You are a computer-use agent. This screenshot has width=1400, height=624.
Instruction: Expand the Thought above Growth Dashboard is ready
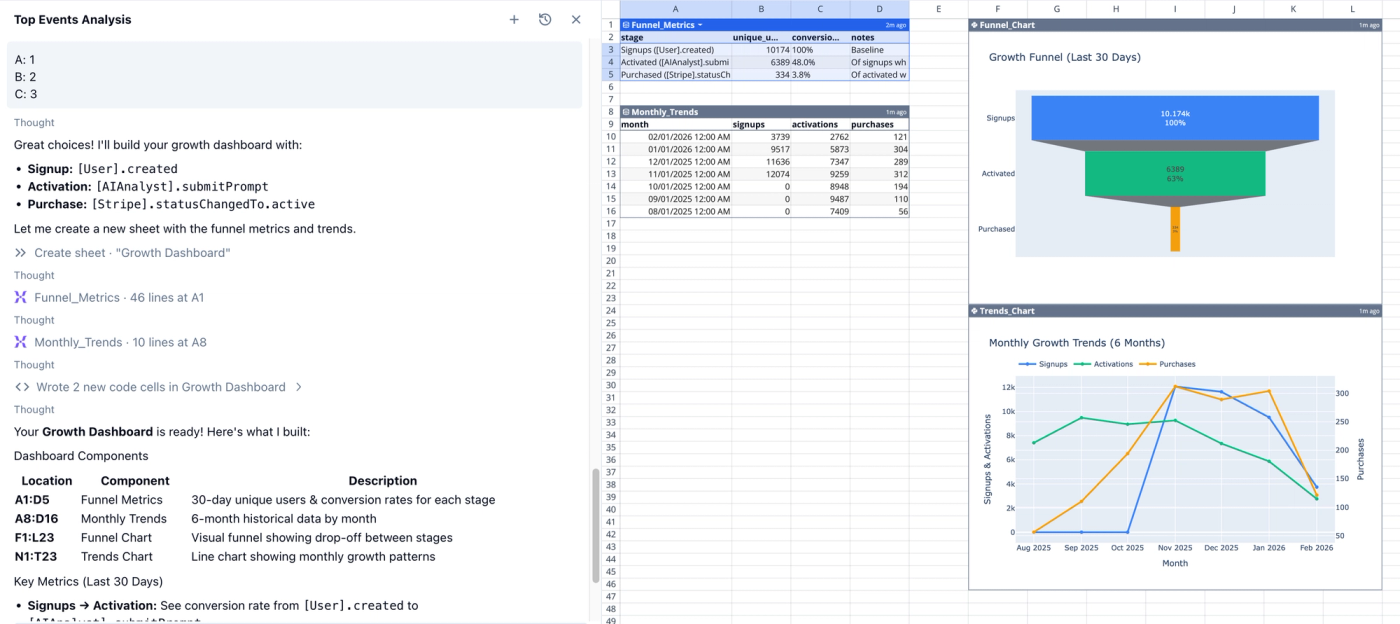[x=34, y=410]
